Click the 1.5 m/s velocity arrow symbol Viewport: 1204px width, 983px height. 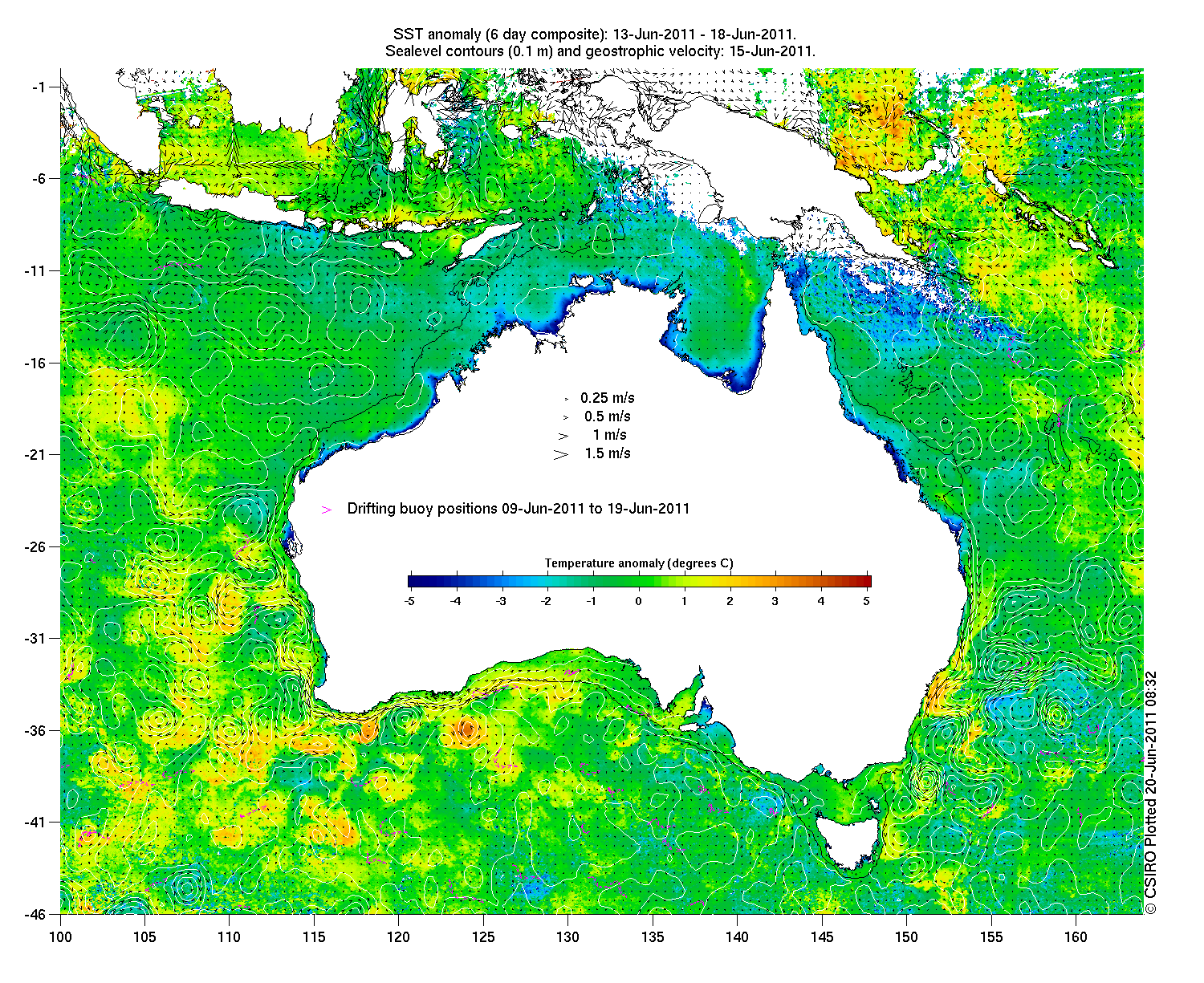click(560, 454)
